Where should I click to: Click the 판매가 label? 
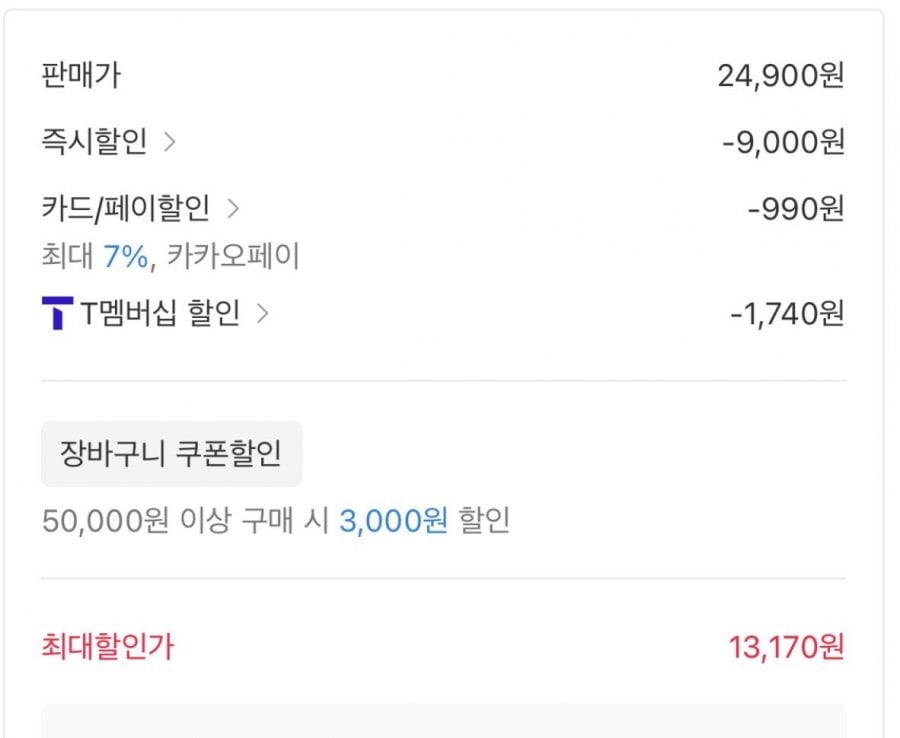tap(81, 75)
